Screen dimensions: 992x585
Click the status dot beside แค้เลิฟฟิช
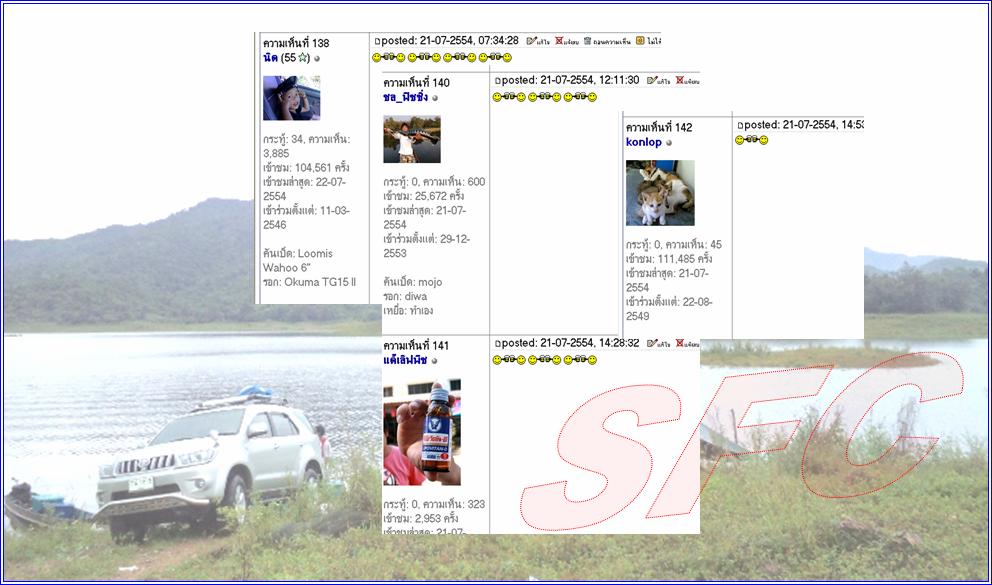(434, 361)
